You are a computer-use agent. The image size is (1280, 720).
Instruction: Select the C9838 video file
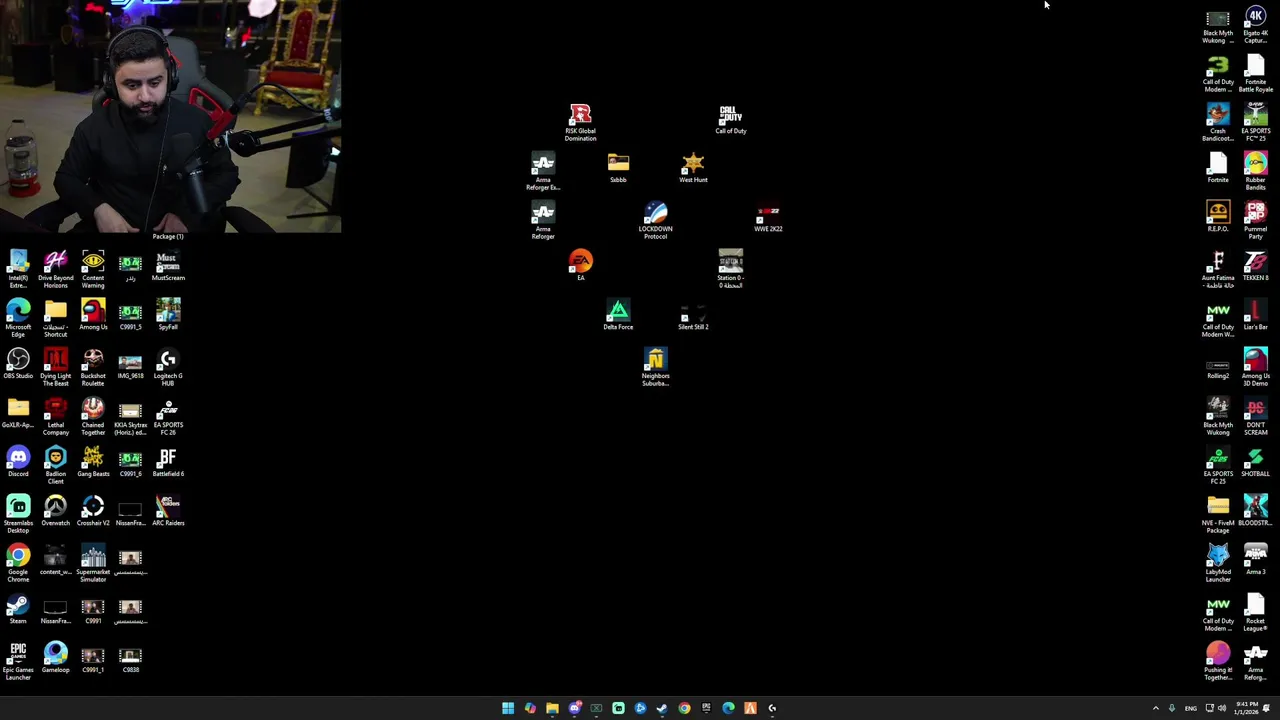(130, 658)
